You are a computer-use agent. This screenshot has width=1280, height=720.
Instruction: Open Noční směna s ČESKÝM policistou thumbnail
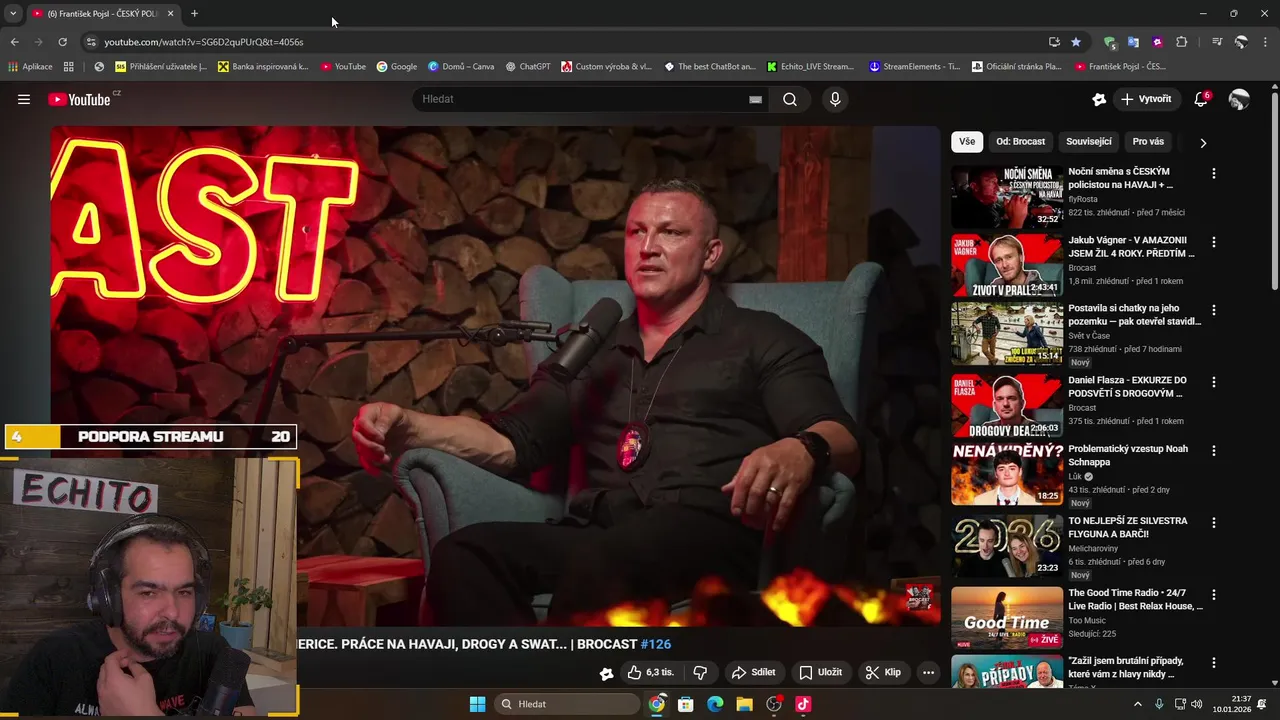(1007, 197)
